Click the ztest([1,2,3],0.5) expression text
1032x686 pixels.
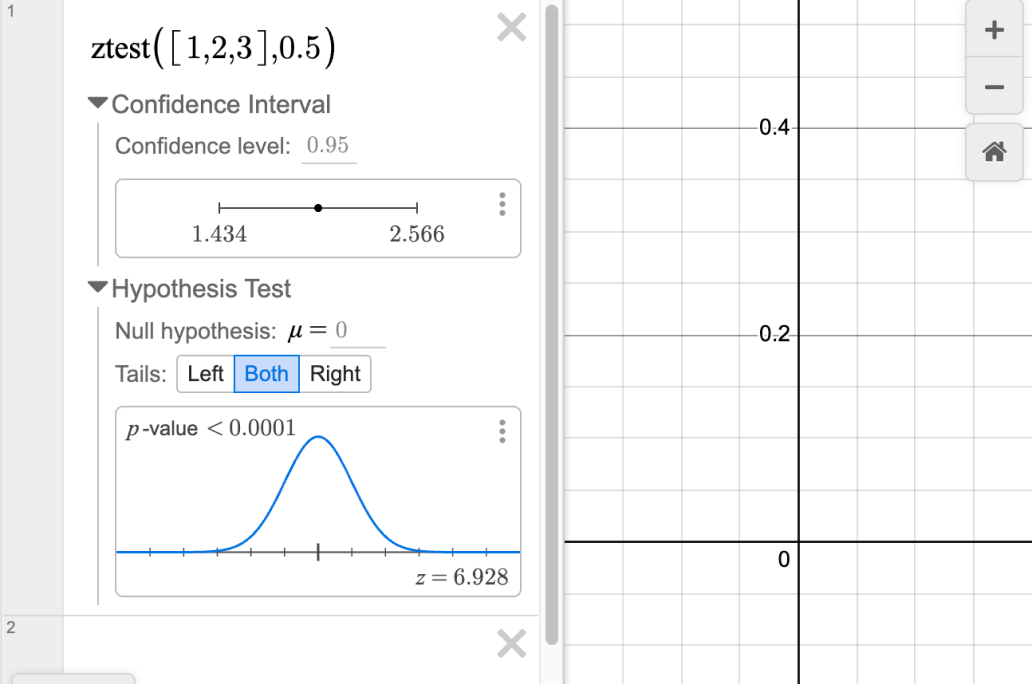click(x=213, y=48)
